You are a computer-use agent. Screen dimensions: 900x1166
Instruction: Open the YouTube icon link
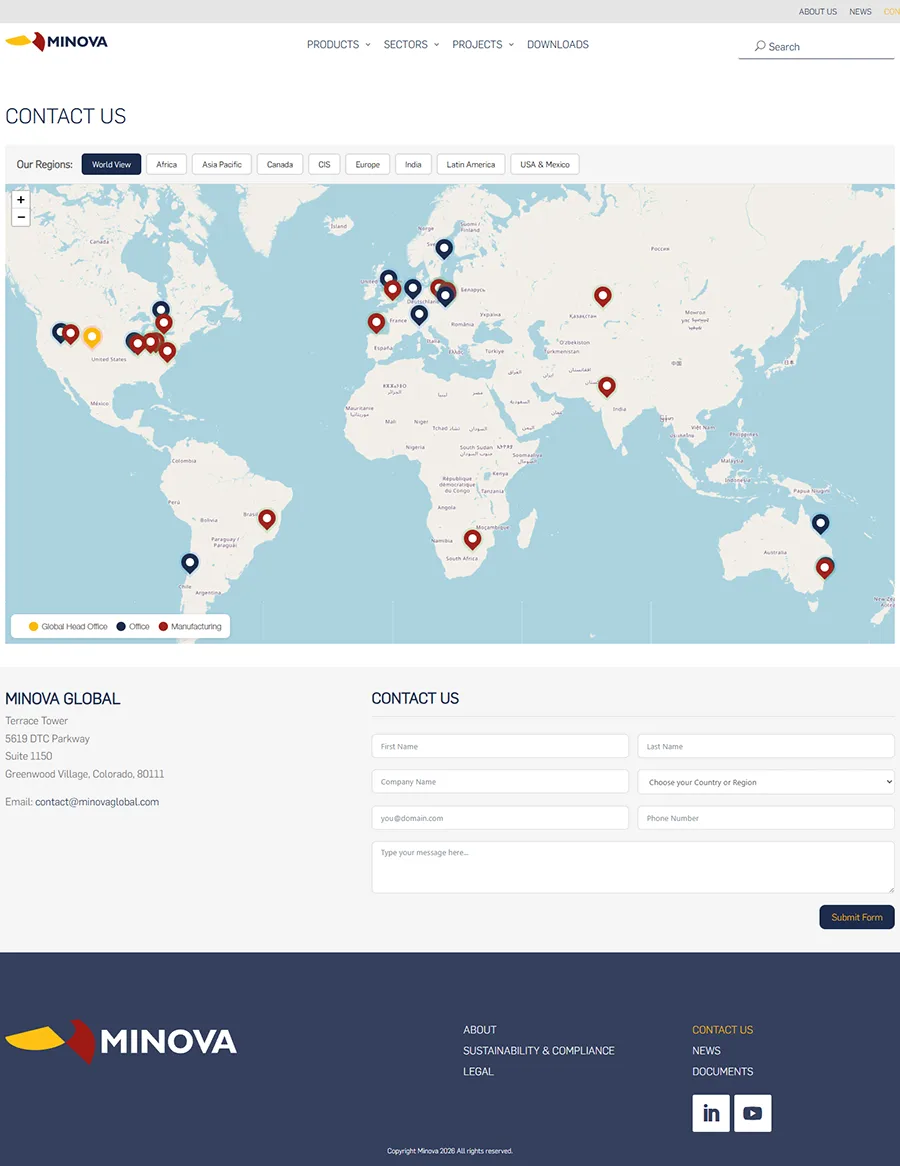tap(752, 1113)
